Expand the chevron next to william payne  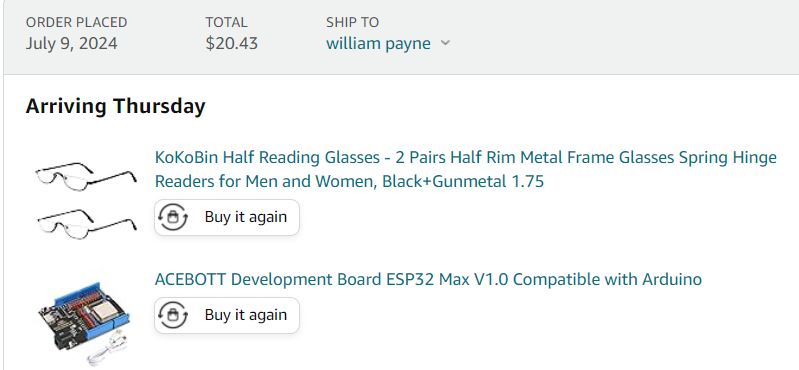click(445, 43)
